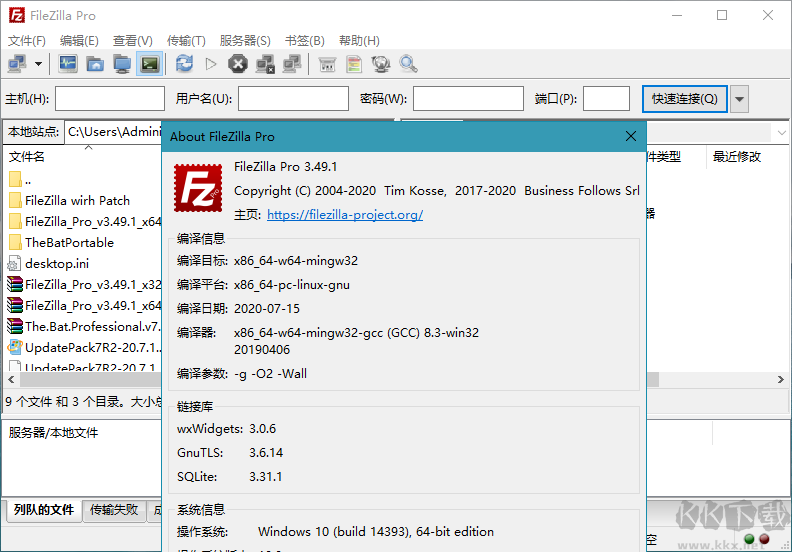Click the red status indicator light
The image size is (792, 552).
tap(764, 539)
